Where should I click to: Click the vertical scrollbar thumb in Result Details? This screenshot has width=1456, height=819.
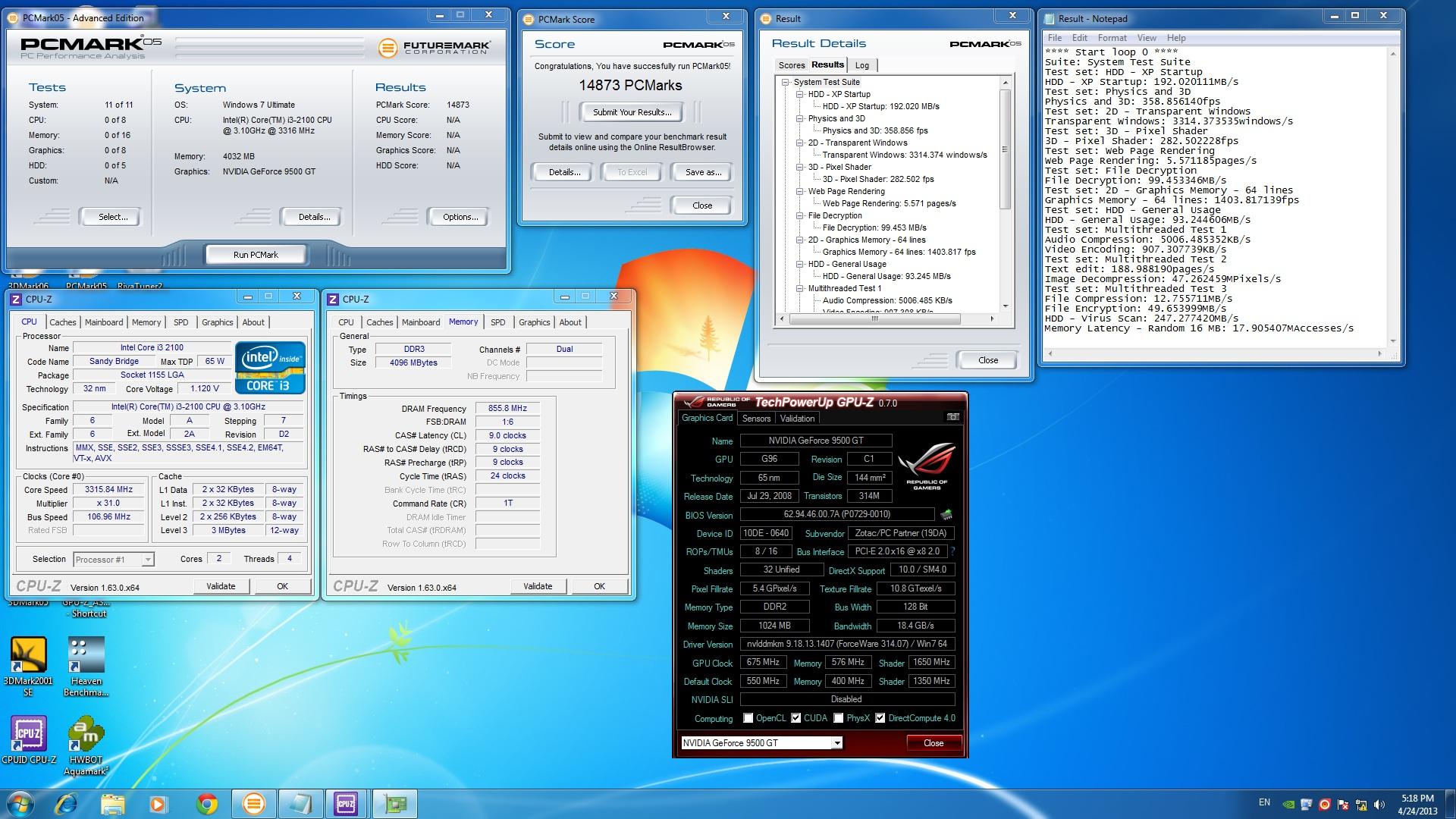click(1006, 149)
